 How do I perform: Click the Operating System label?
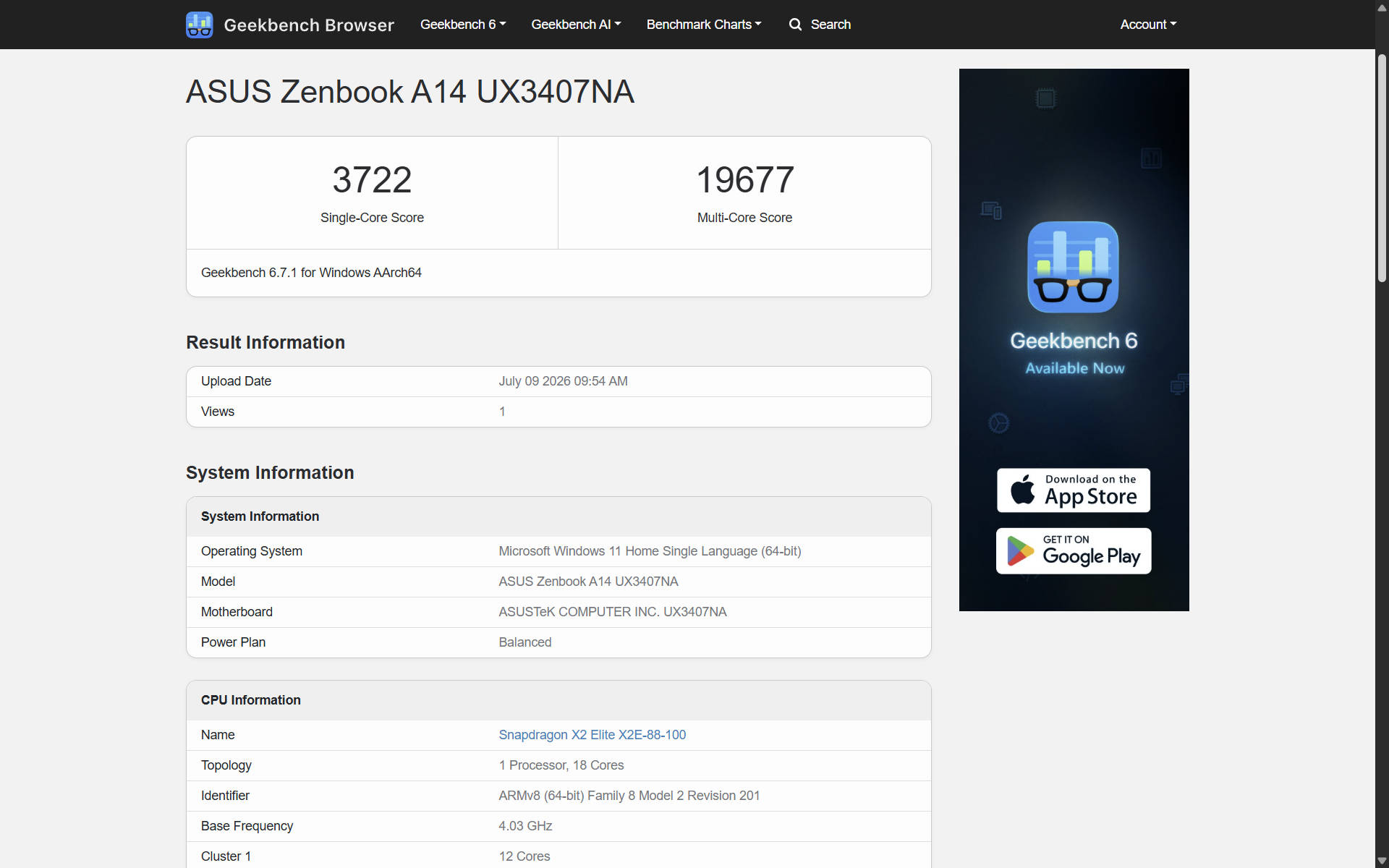(252, 551)
